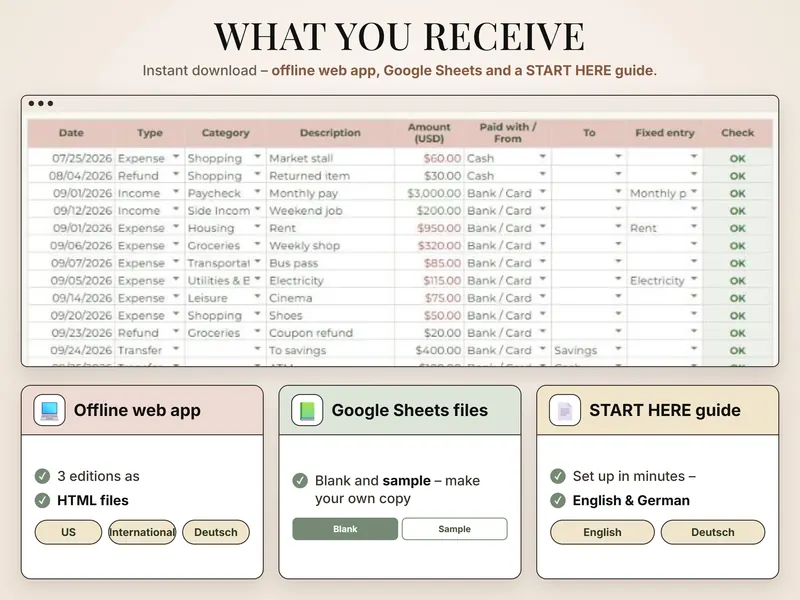Image resolution: width=800 pixels, height=600 pixels.
Task: Open Paid with dropdown for Monthly pay row
Action: point(543,192)
